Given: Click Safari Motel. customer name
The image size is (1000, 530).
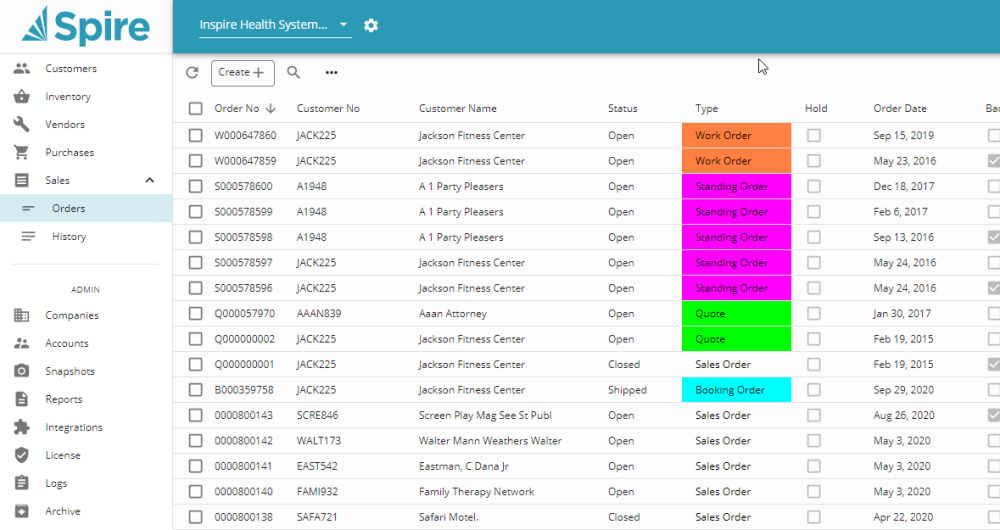Looking at the screenshot, I should 448,517.
